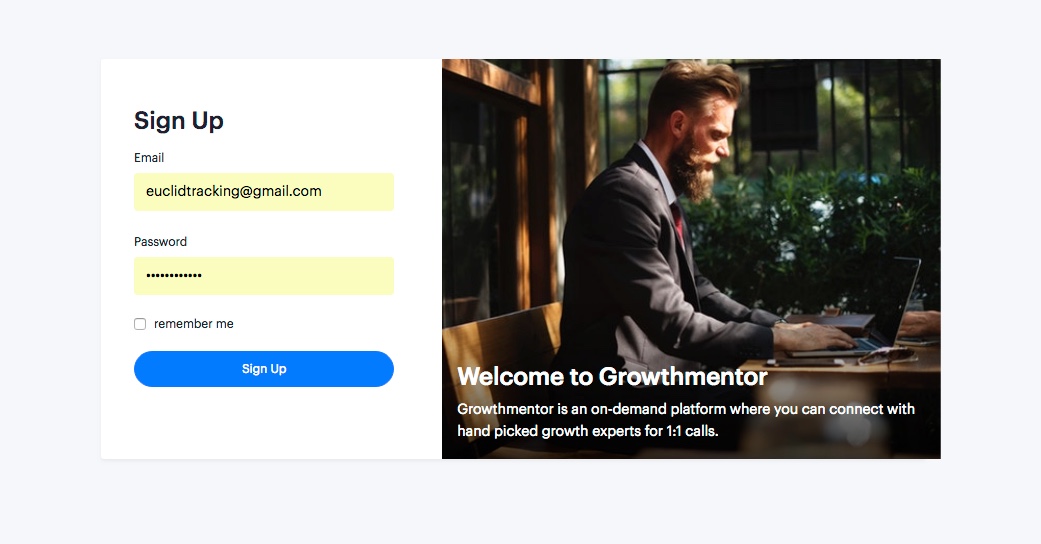Focus the Password input field
The image size is (1041, 544).
pos(264,276)
